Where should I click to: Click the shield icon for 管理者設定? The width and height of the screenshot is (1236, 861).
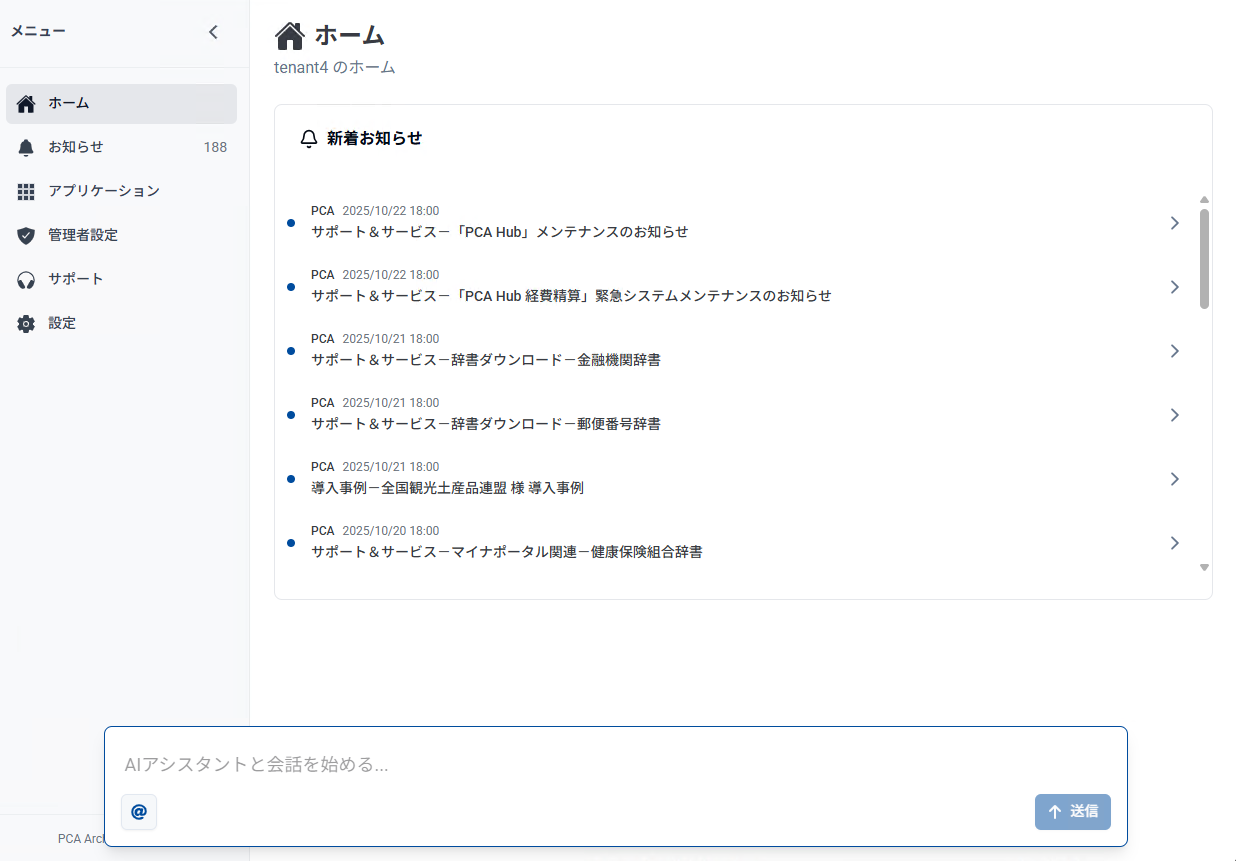[26, 236]
